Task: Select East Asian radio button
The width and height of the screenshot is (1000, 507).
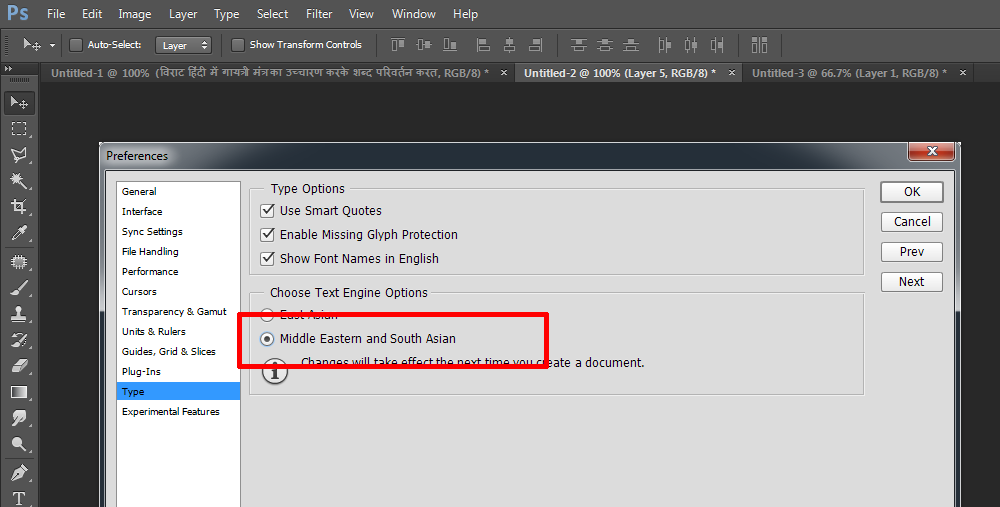Action: (267, 314)
